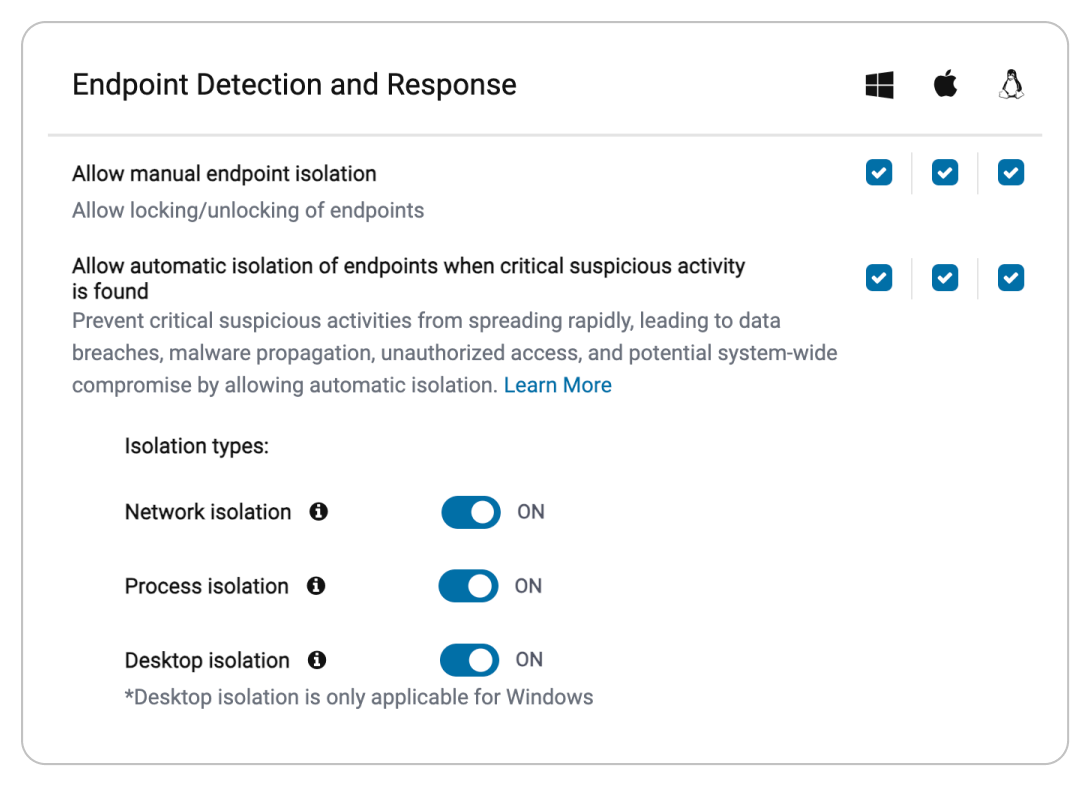Click the 'Allow manual endpoint isolation' label
1091x787 pixels.
coord(224,173)
